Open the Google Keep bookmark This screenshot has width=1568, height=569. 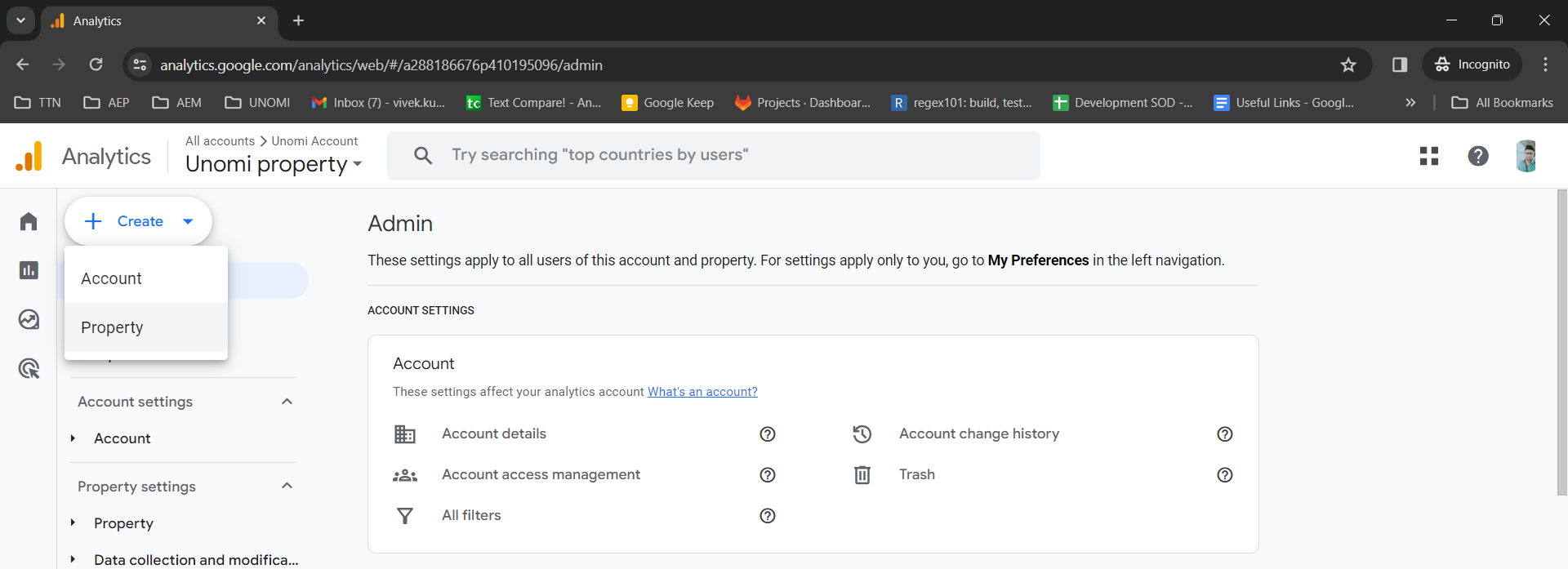pos(668,103)
